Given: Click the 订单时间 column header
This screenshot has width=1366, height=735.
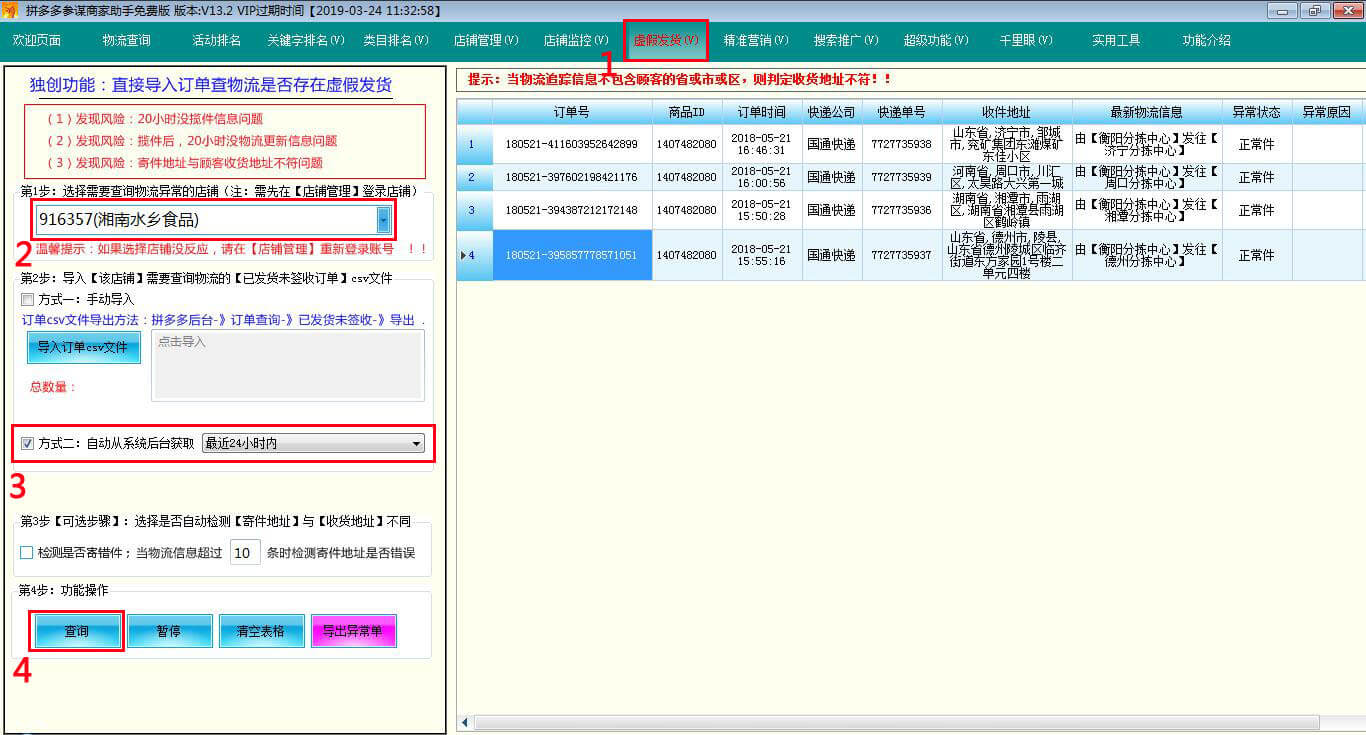Looking at the screenshot, I should [762, 111].
